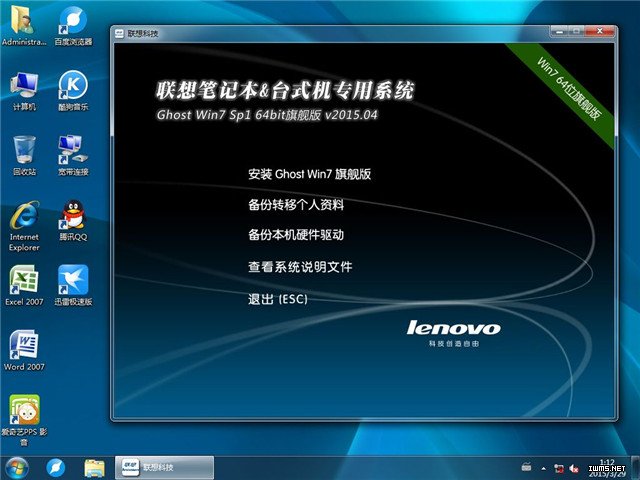Click the Win7 64位旗舰版 corner ribbon
640x480 pixels.
pyautogui.click(x=569, y=89)
